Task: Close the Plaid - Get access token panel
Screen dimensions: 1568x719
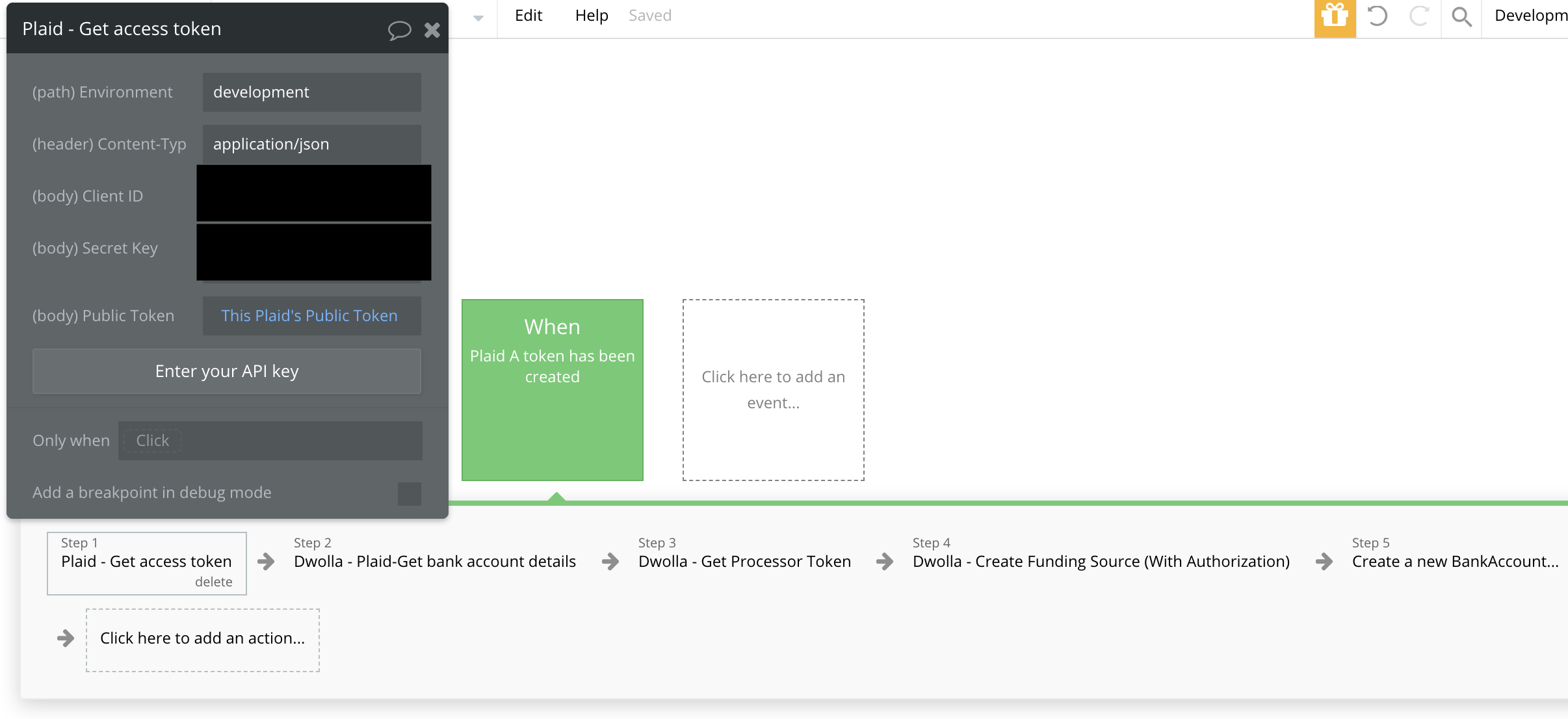Action: tap(432, 30)
